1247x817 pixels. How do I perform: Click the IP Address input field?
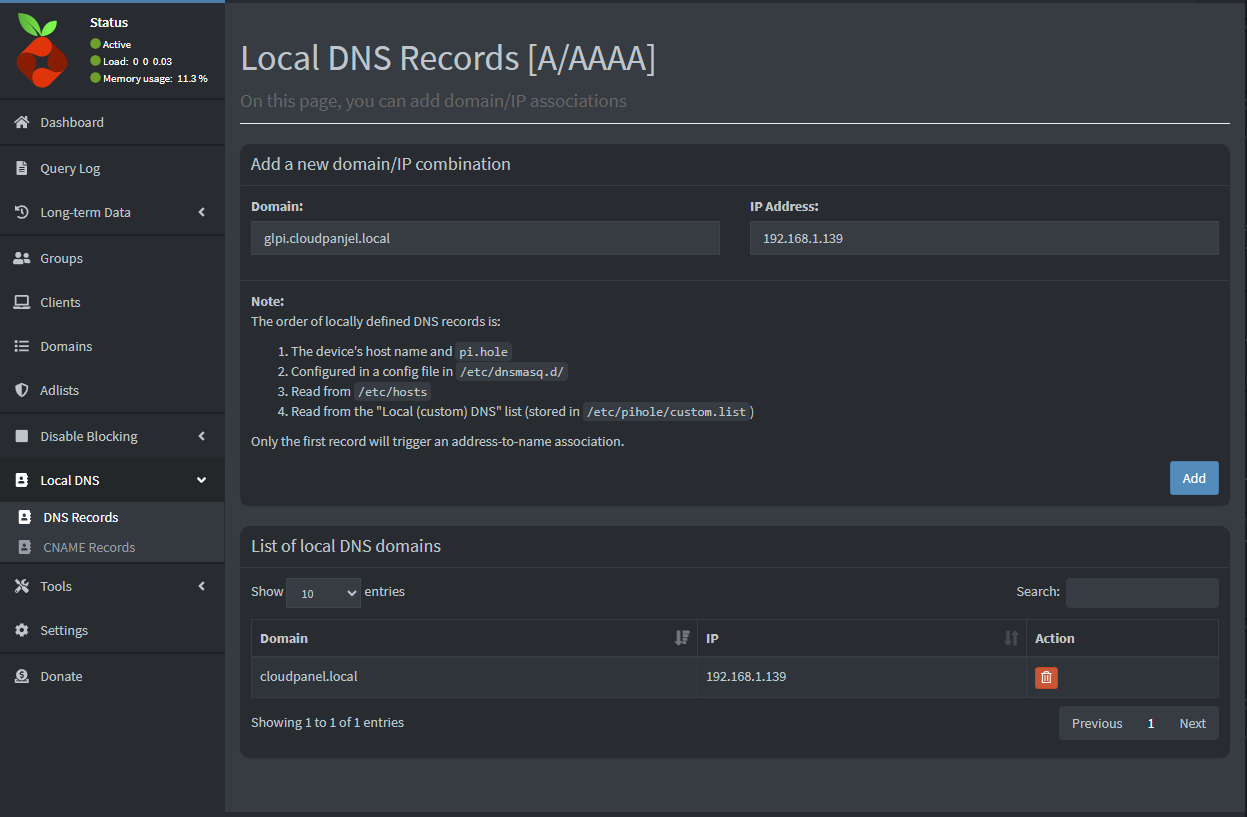[x=983, y=238]
